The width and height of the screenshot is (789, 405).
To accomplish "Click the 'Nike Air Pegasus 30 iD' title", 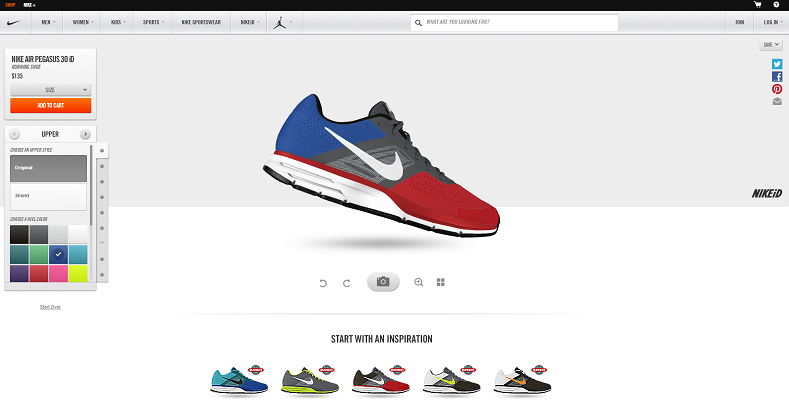I will (x=43, y=59).
